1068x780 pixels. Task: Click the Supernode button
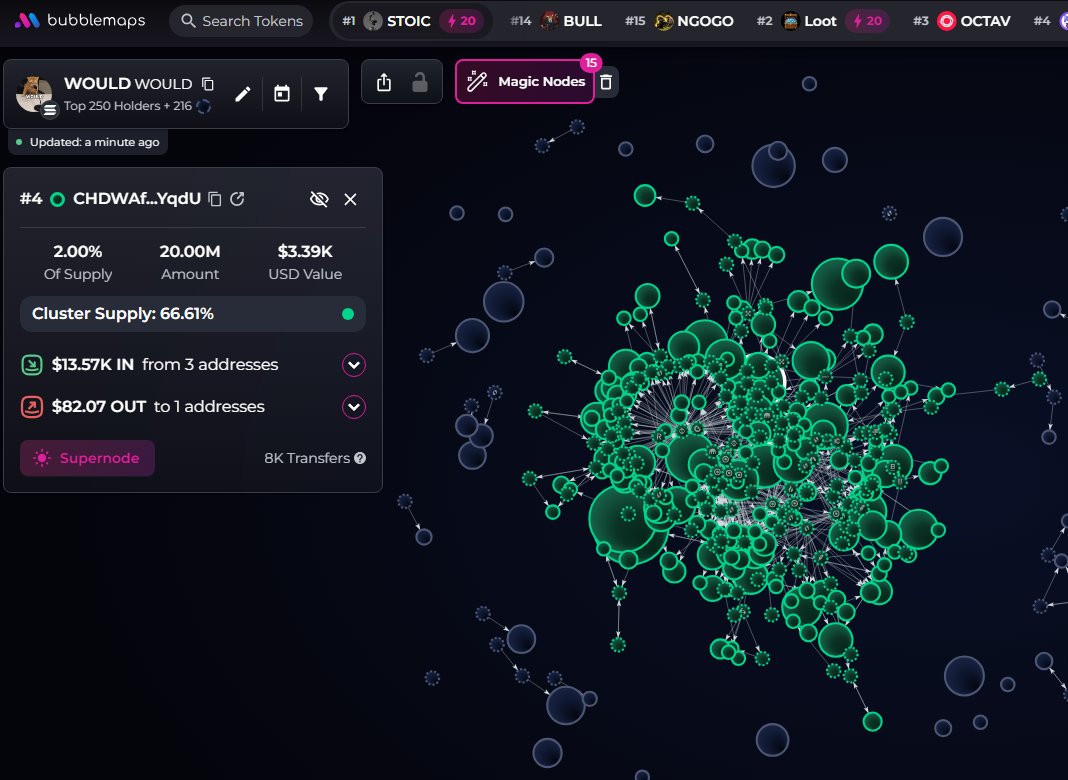87,458
